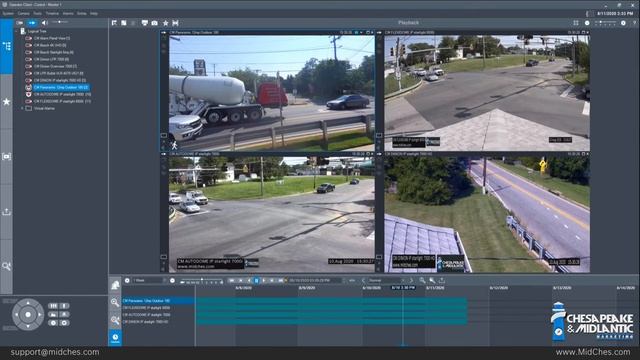Image resolution: width=640 pixels, height=360 pixels.
Task: Click the monitor icon in the top toolbar
Action: pyautogui.click(x=144, y=23)
